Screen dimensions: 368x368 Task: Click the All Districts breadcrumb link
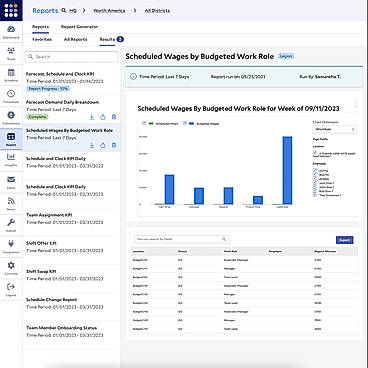pos(157,11)
